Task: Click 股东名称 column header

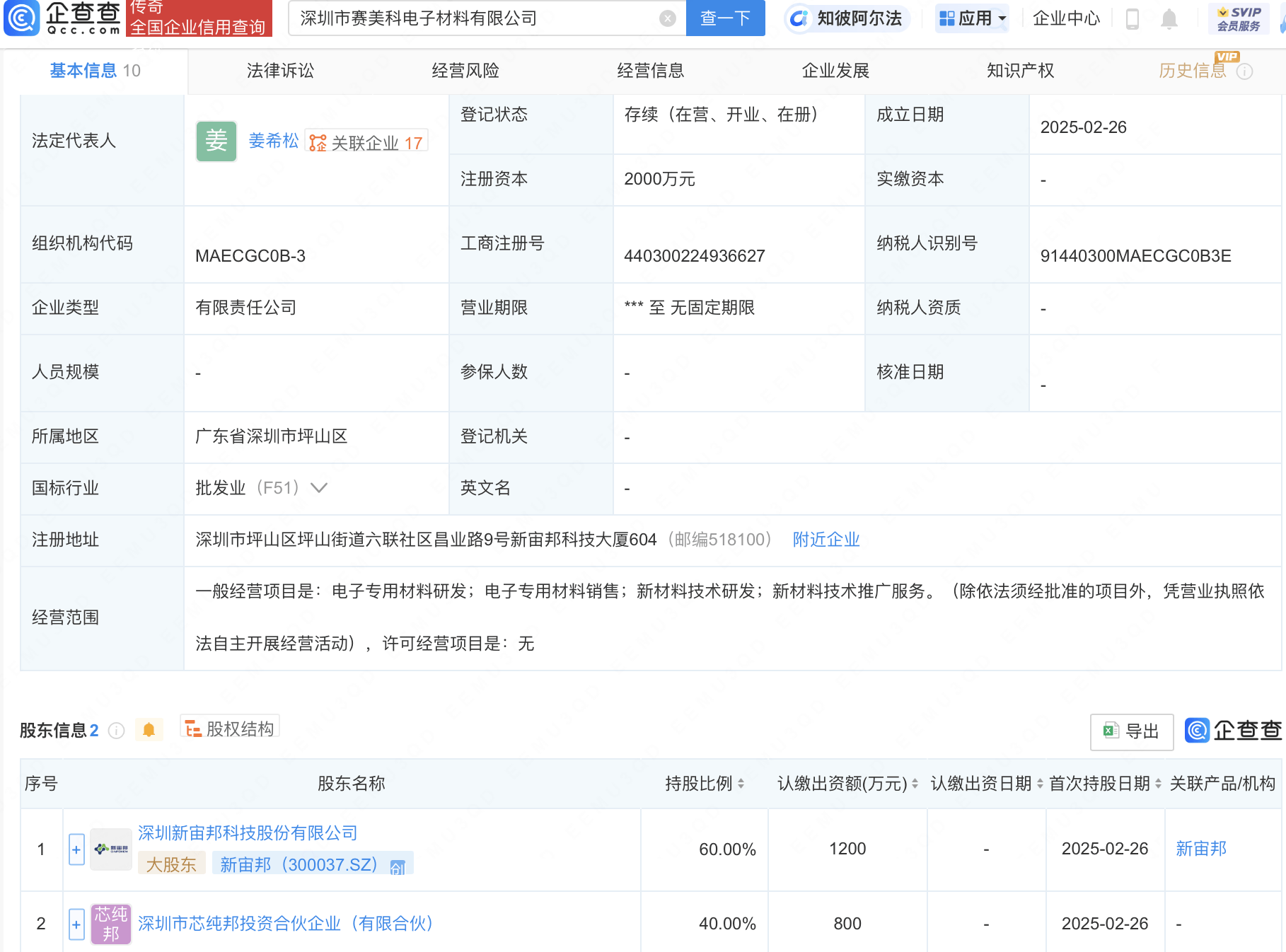Action: tap(351, 784)
